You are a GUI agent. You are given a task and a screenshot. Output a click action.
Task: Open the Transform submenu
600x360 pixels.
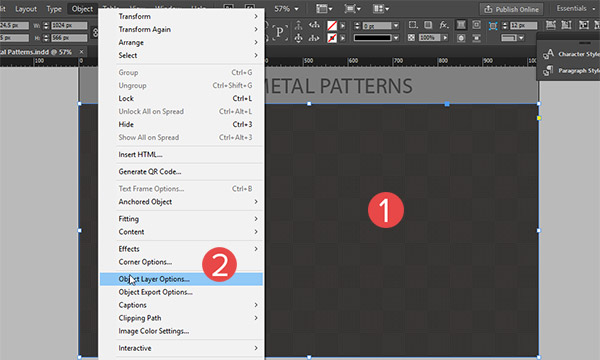[x=181, y=16]
